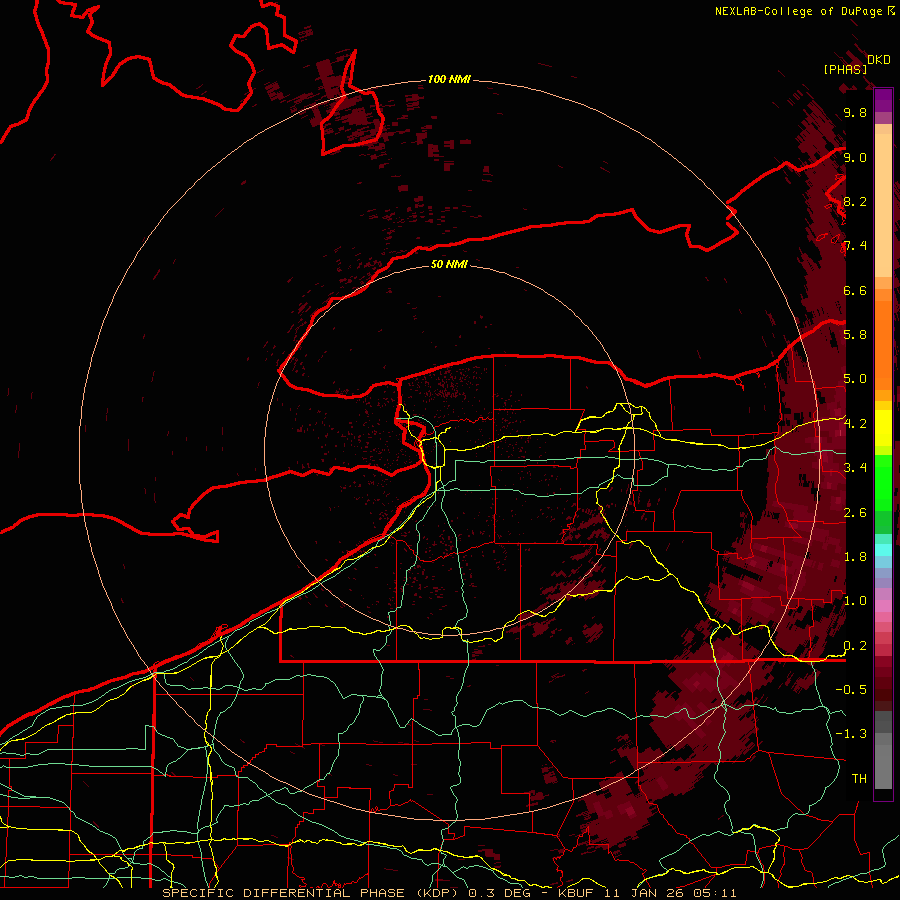Click the 9.8 value on the color scale

[855, 112]
